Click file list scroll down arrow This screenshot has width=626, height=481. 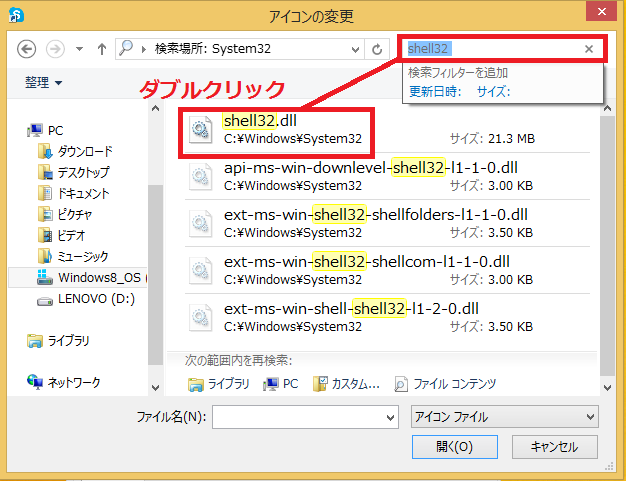coord(608,388)
